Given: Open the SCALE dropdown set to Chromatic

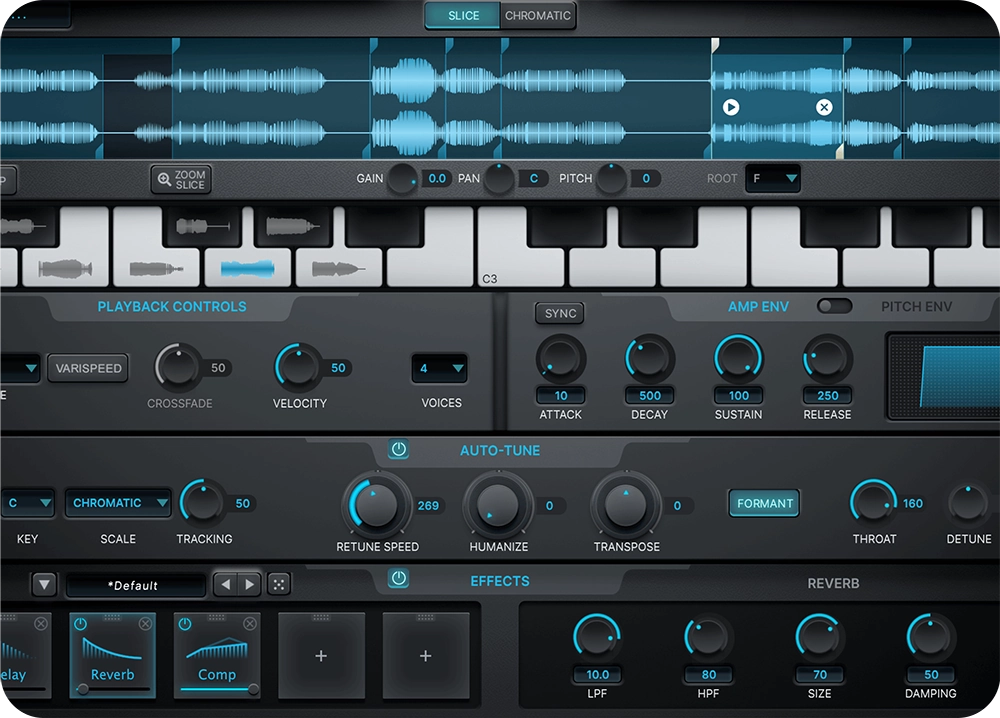Looking at the screenshot, I should click(x=118, y=503).
